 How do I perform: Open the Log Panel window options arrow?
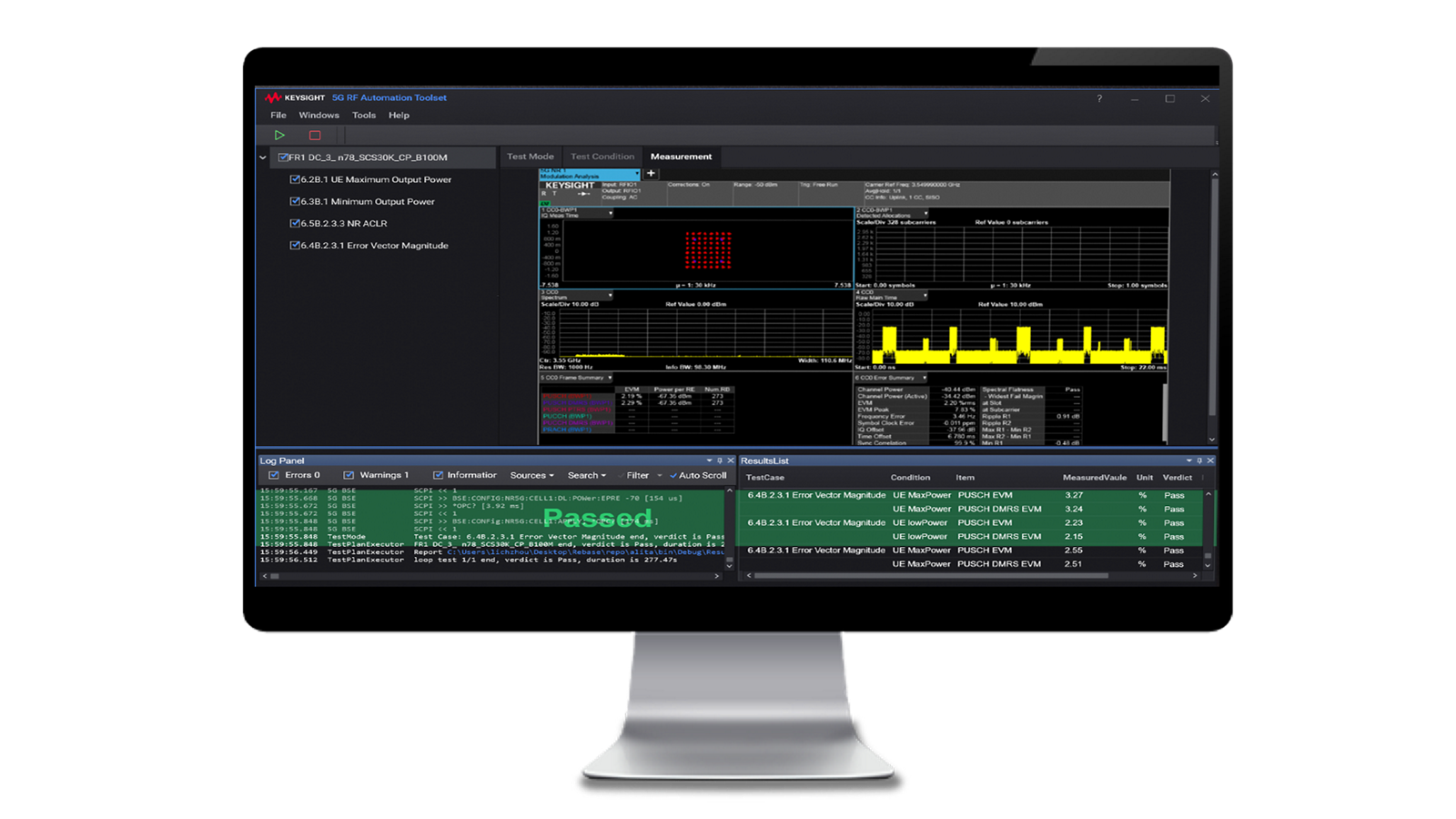(x=709, y=460)
